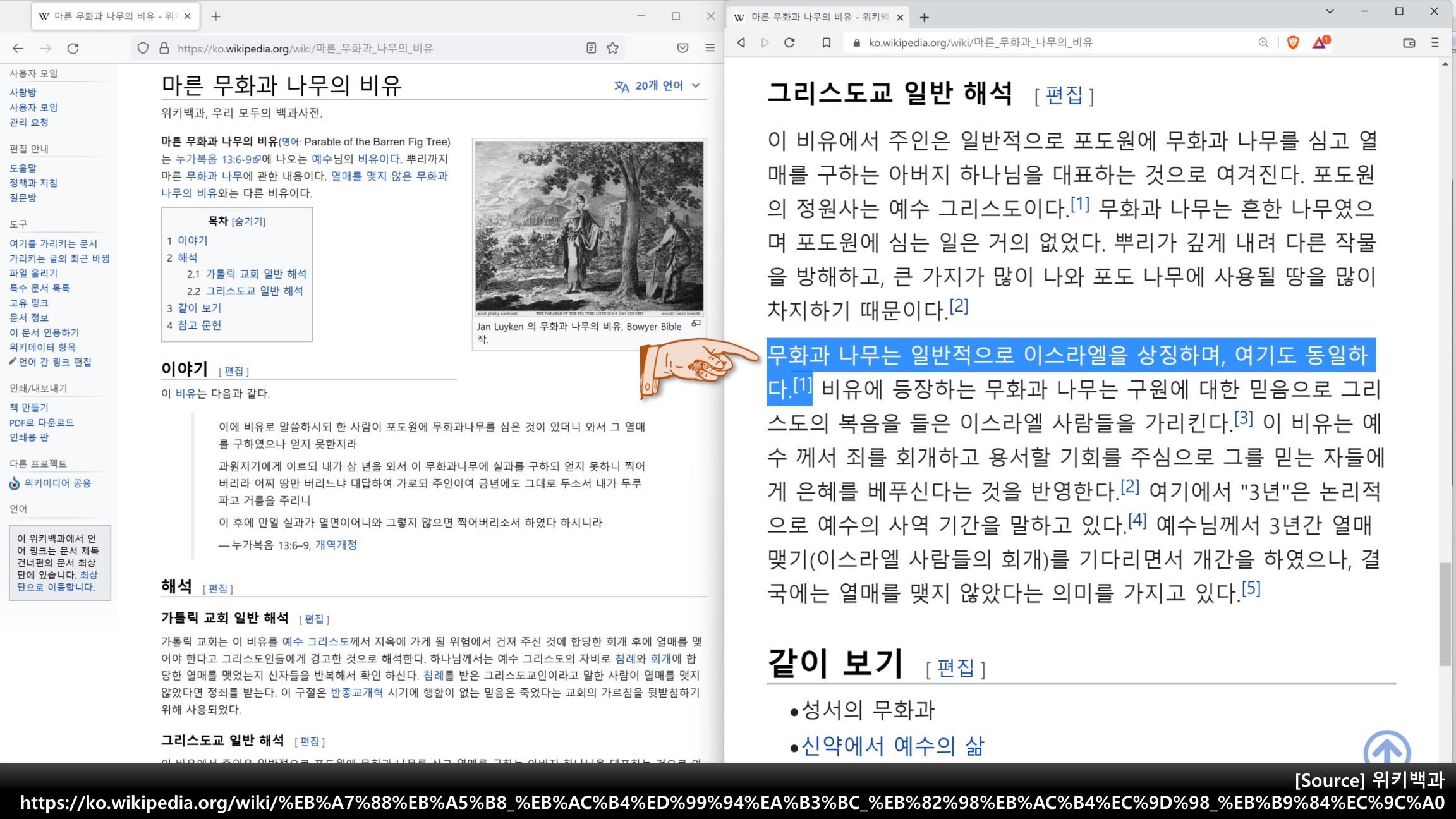Open new tab in Brave window
The height and width of the screenshot is (819, 1456).
coord(925,17)
